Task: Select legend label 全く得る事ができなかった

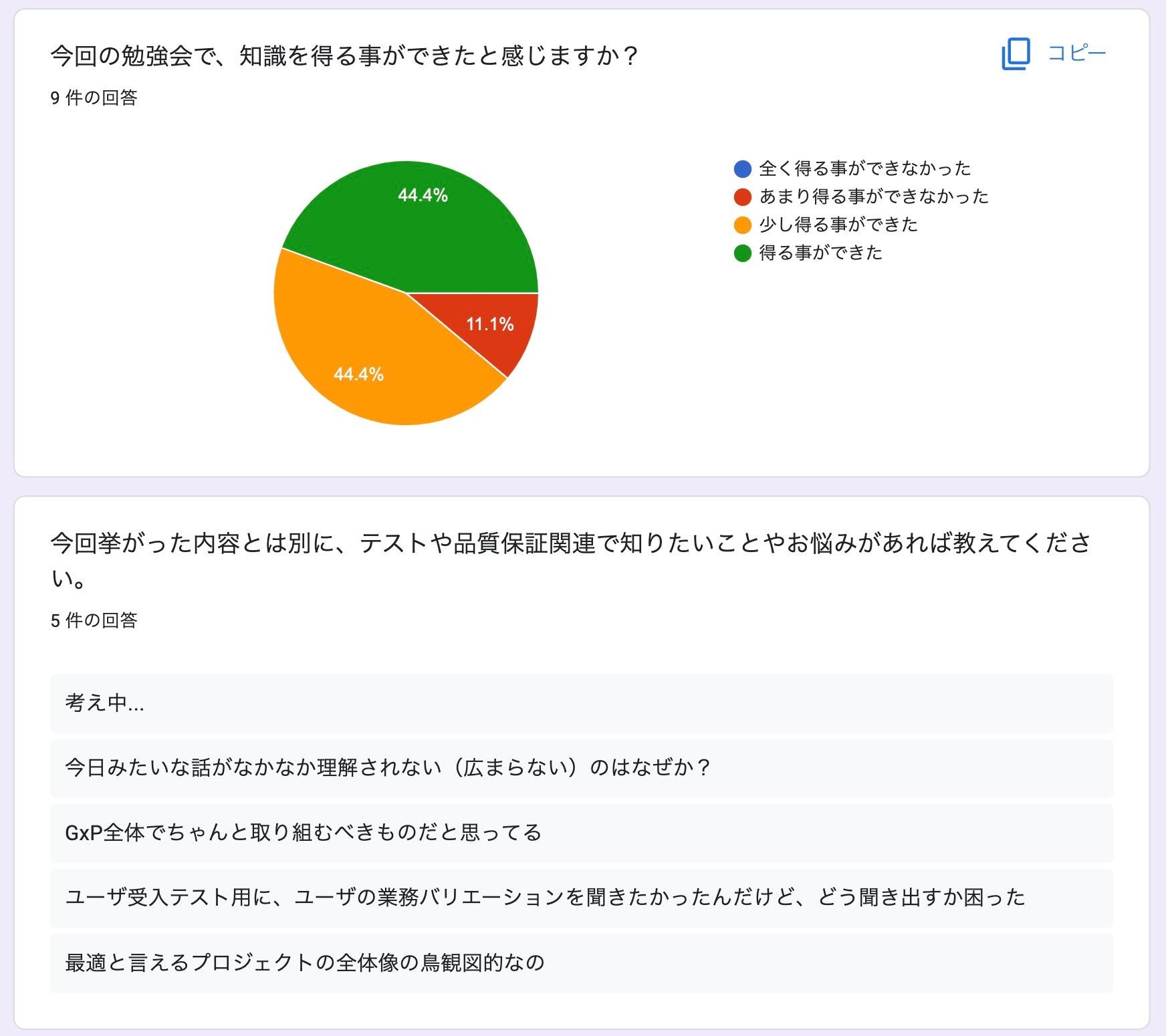Action: point(865,168)
